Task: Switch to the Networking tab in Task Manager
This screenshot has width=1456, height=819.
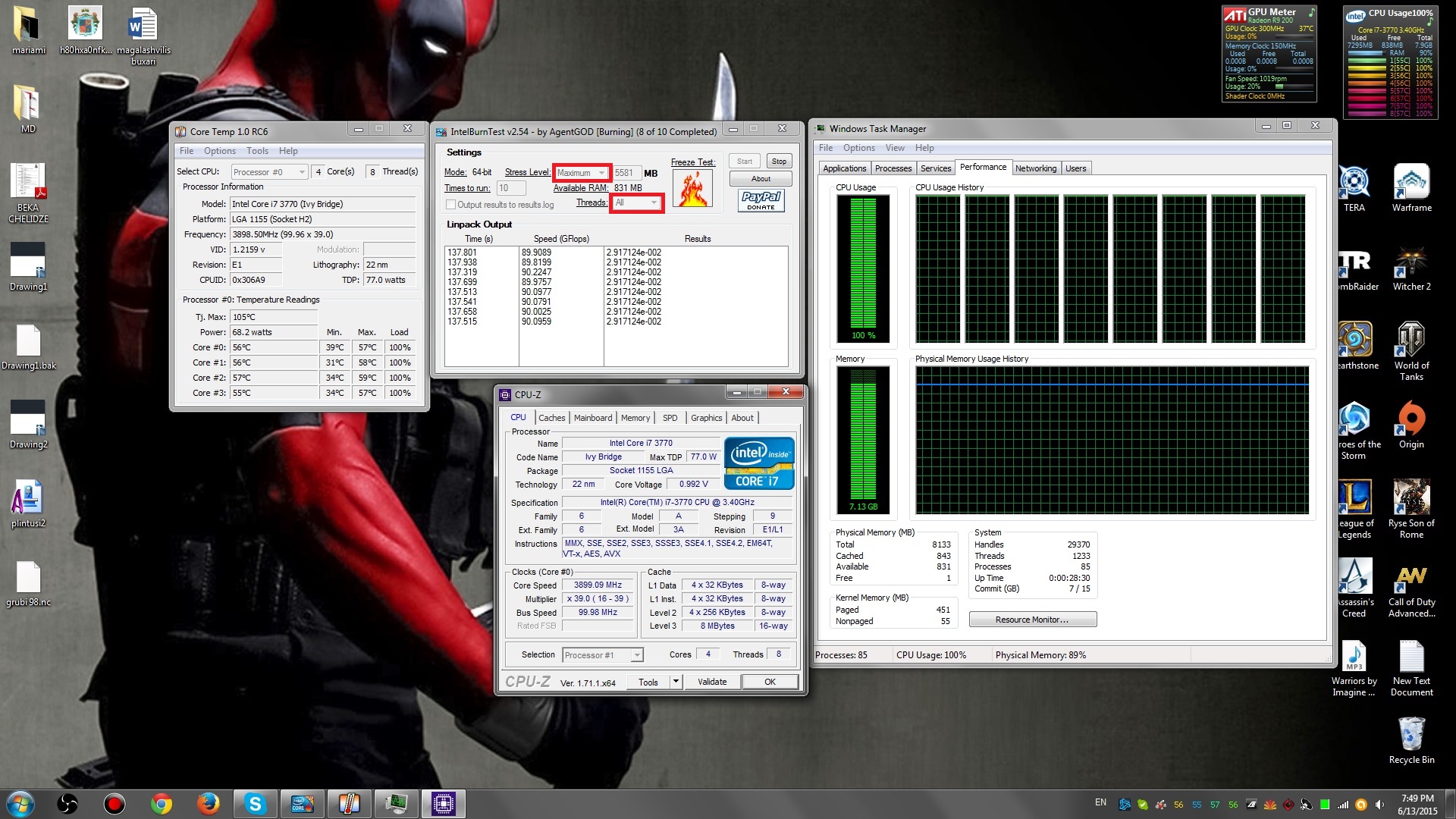Action: tap(1036, 168)
